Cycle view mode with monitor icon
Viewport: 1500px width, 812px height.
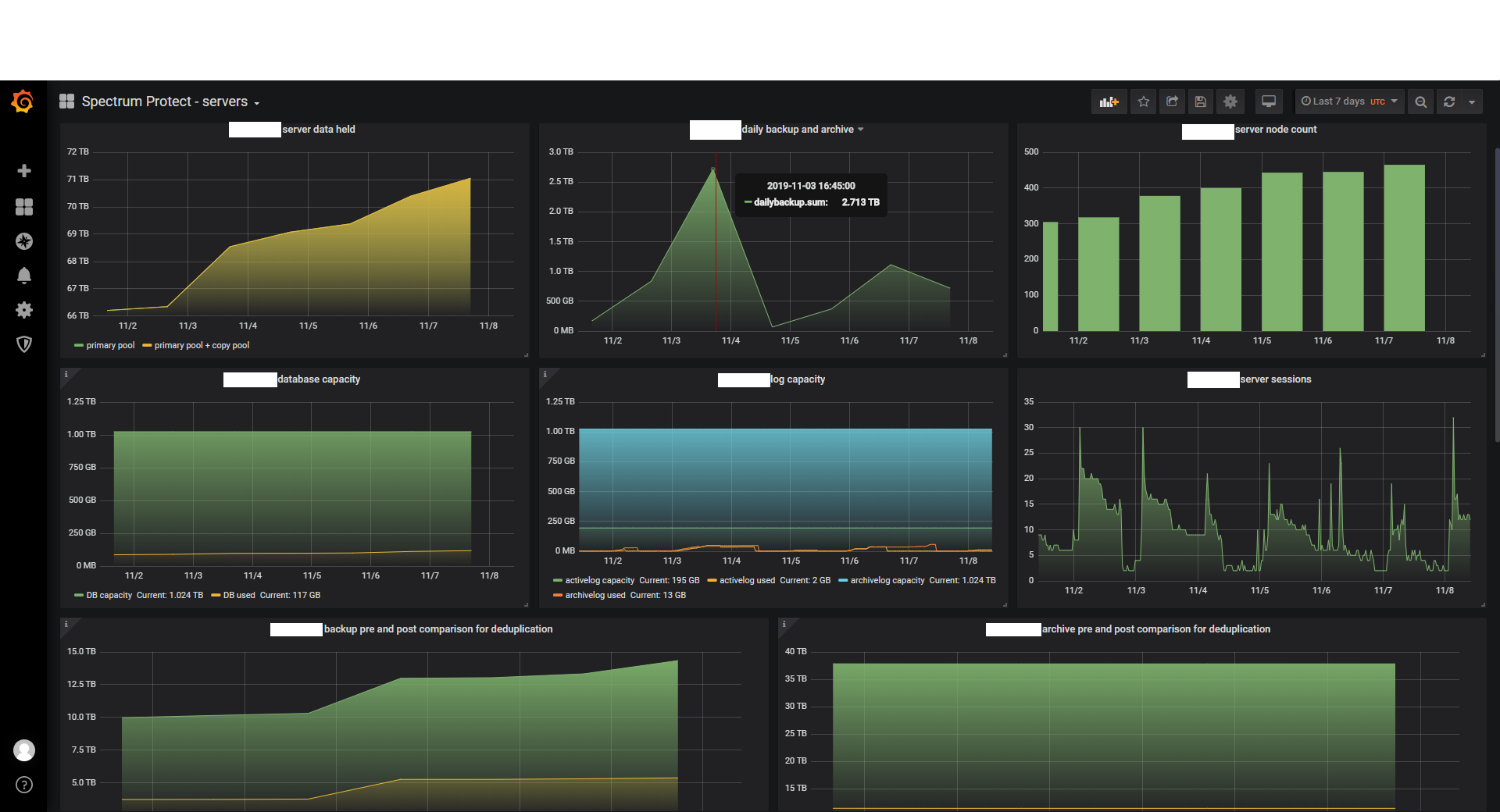(1269, 101)
